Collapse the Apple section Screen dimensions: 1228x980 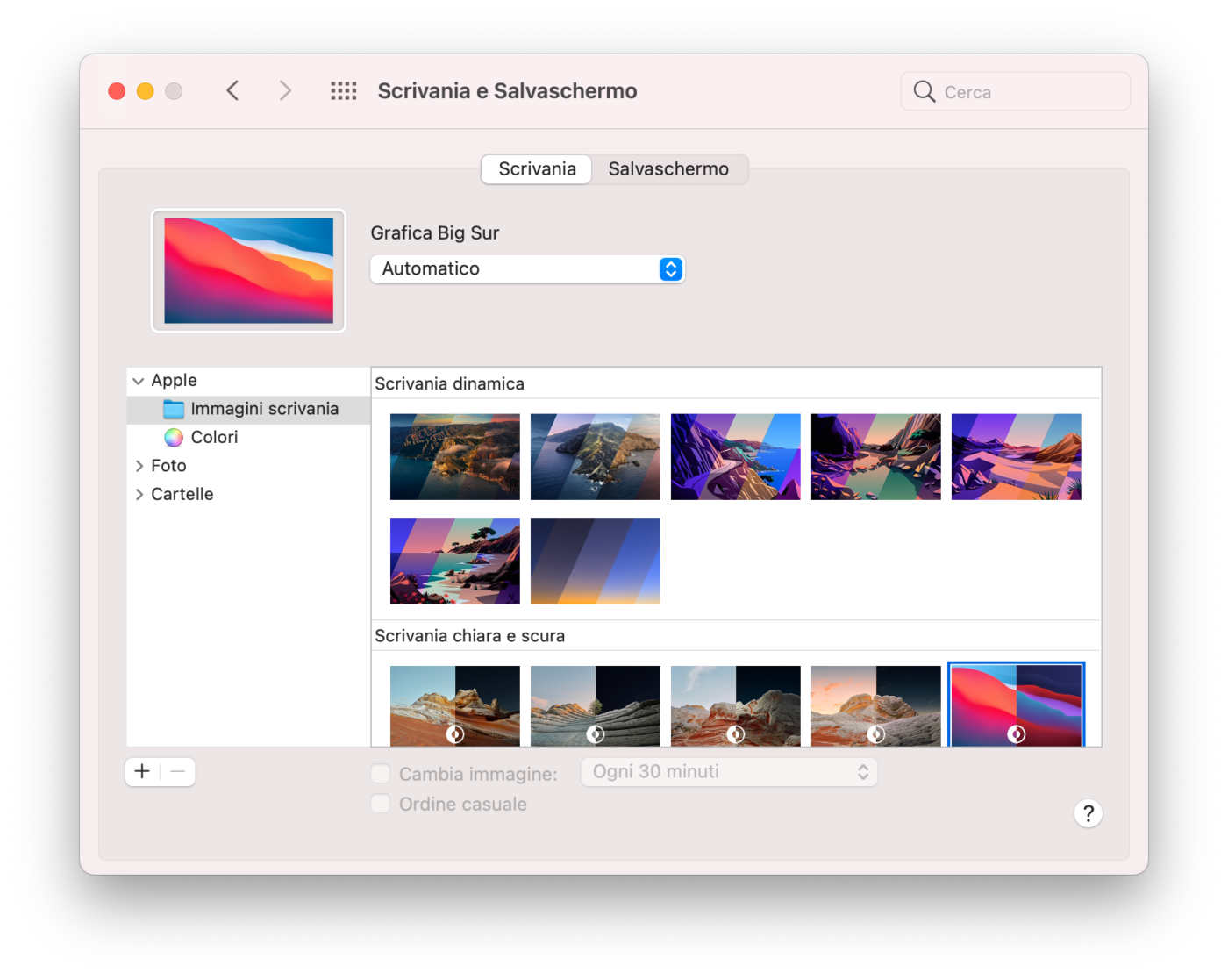click(x=139, y=381)
